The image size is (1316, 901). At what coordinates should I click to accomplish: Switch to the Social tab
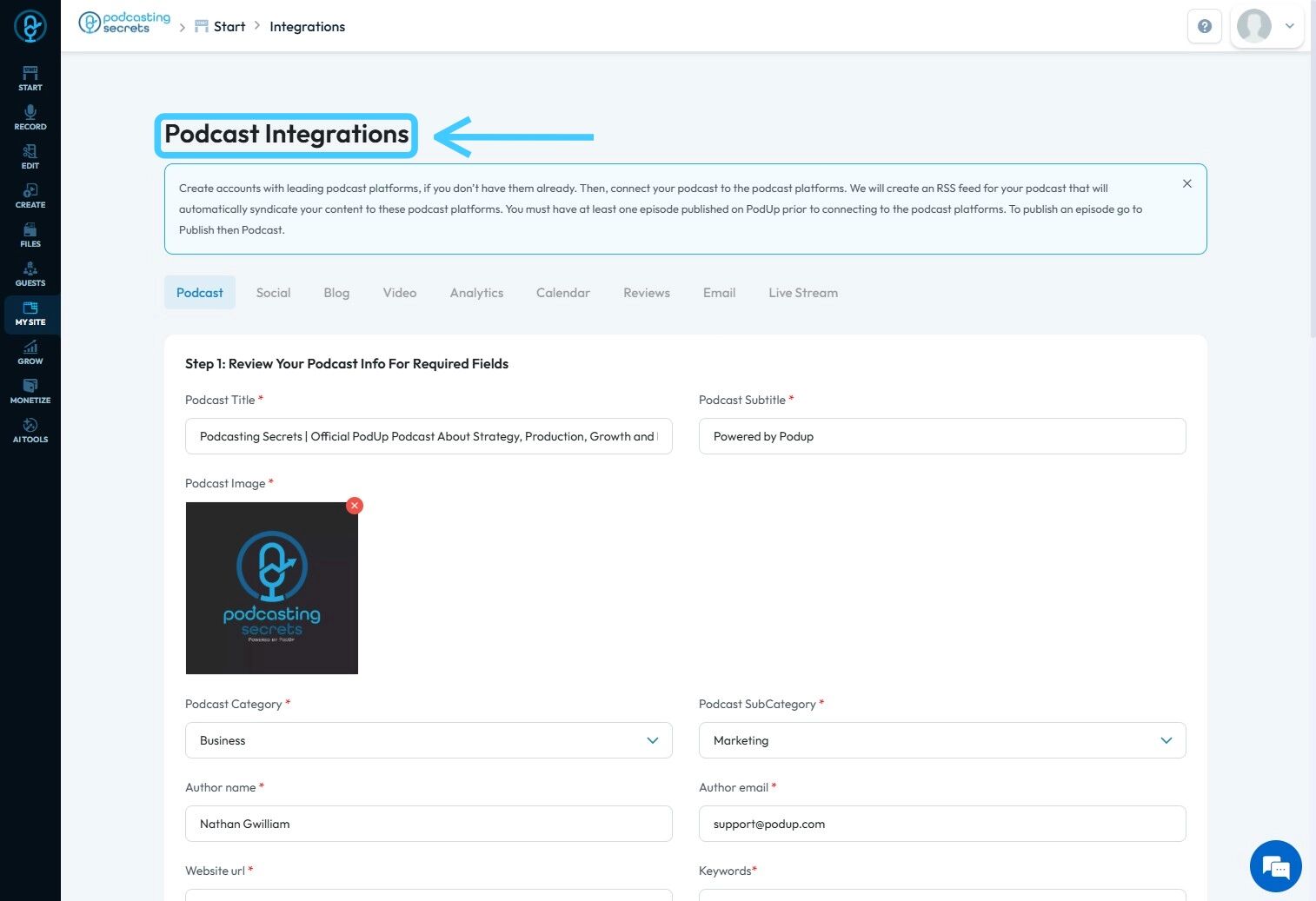274,293
